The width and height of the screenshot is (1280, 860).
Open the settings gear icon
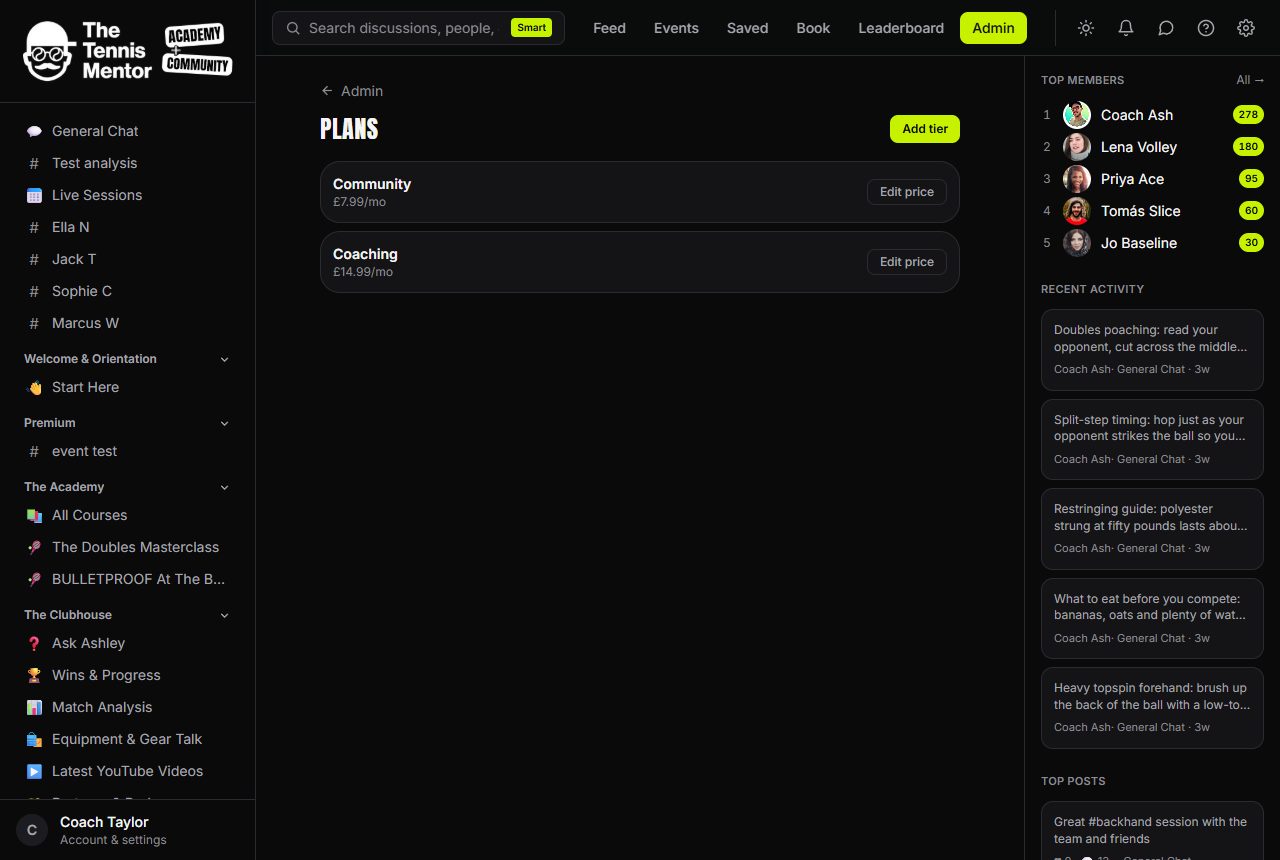point(1246,28)
